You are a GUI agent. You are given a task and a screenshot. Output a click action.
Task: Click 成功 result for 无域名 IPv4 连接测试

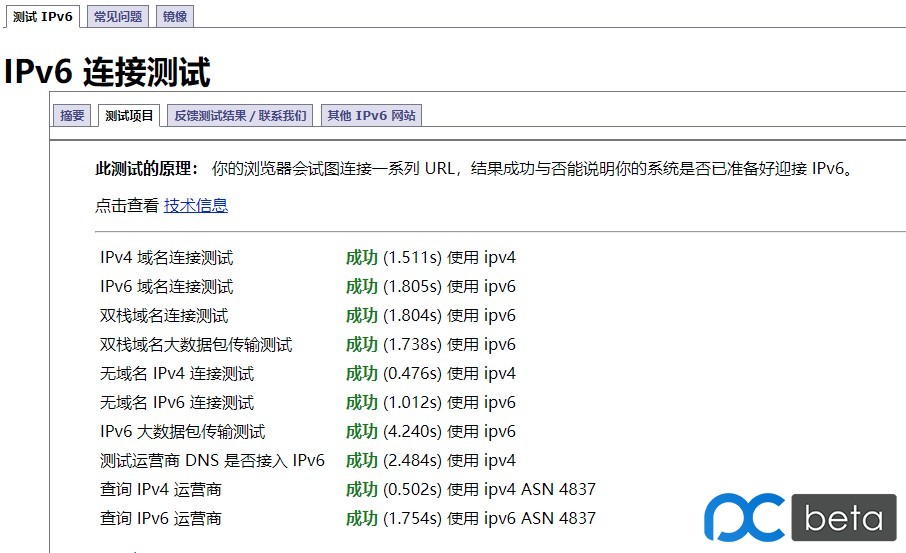click(x=361, y=374)
